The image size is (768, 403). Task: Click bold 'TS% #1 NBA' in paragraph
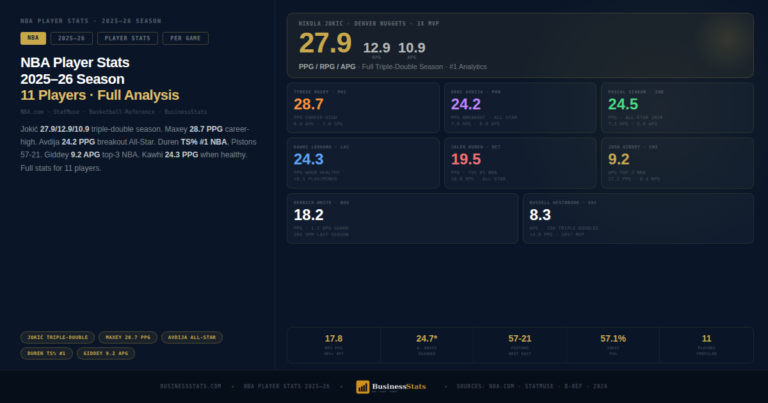[x=204, y=142]
